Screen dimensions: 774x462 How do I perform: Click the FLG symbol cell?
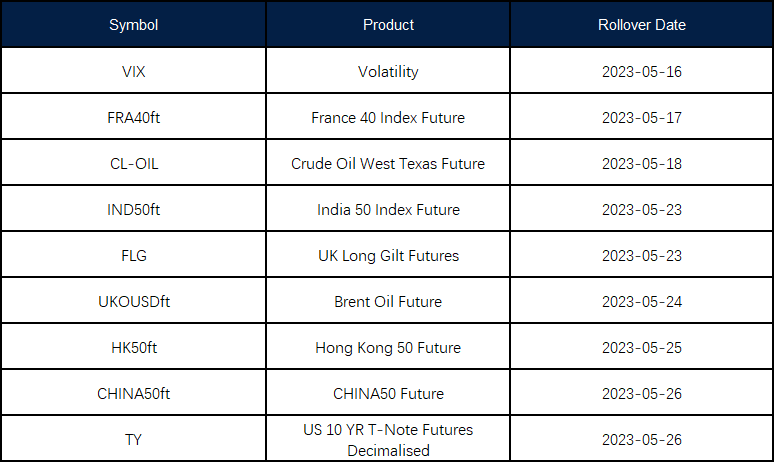[133, 256]
